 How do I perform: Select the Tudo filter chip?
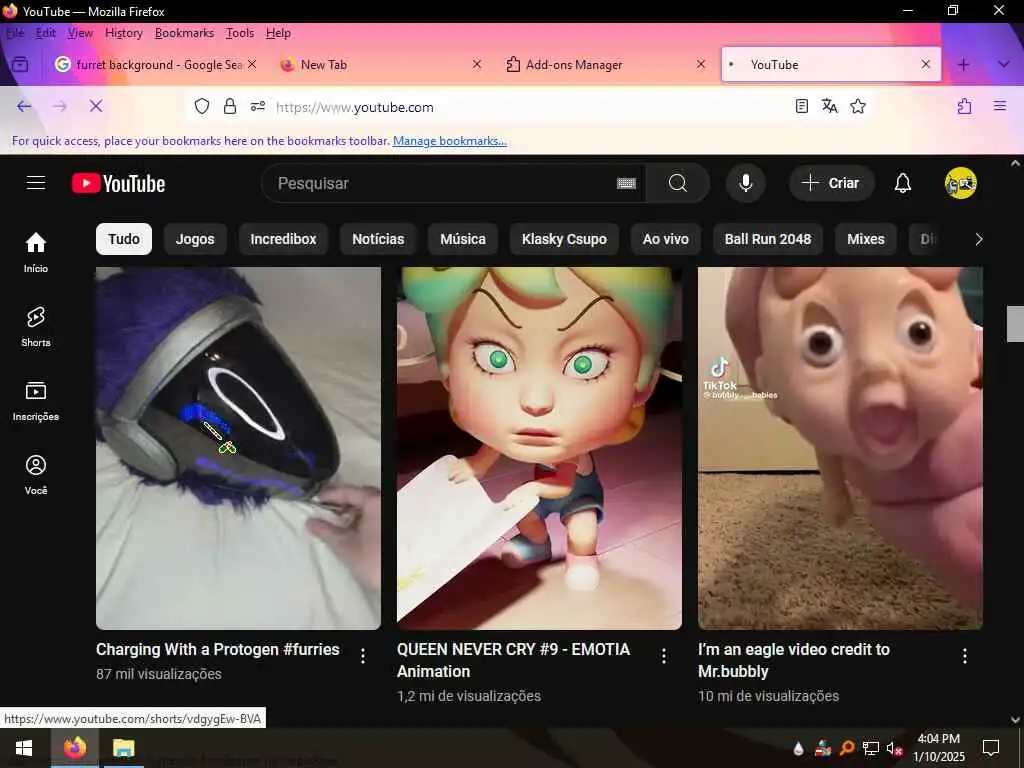[x=124, y=239]
